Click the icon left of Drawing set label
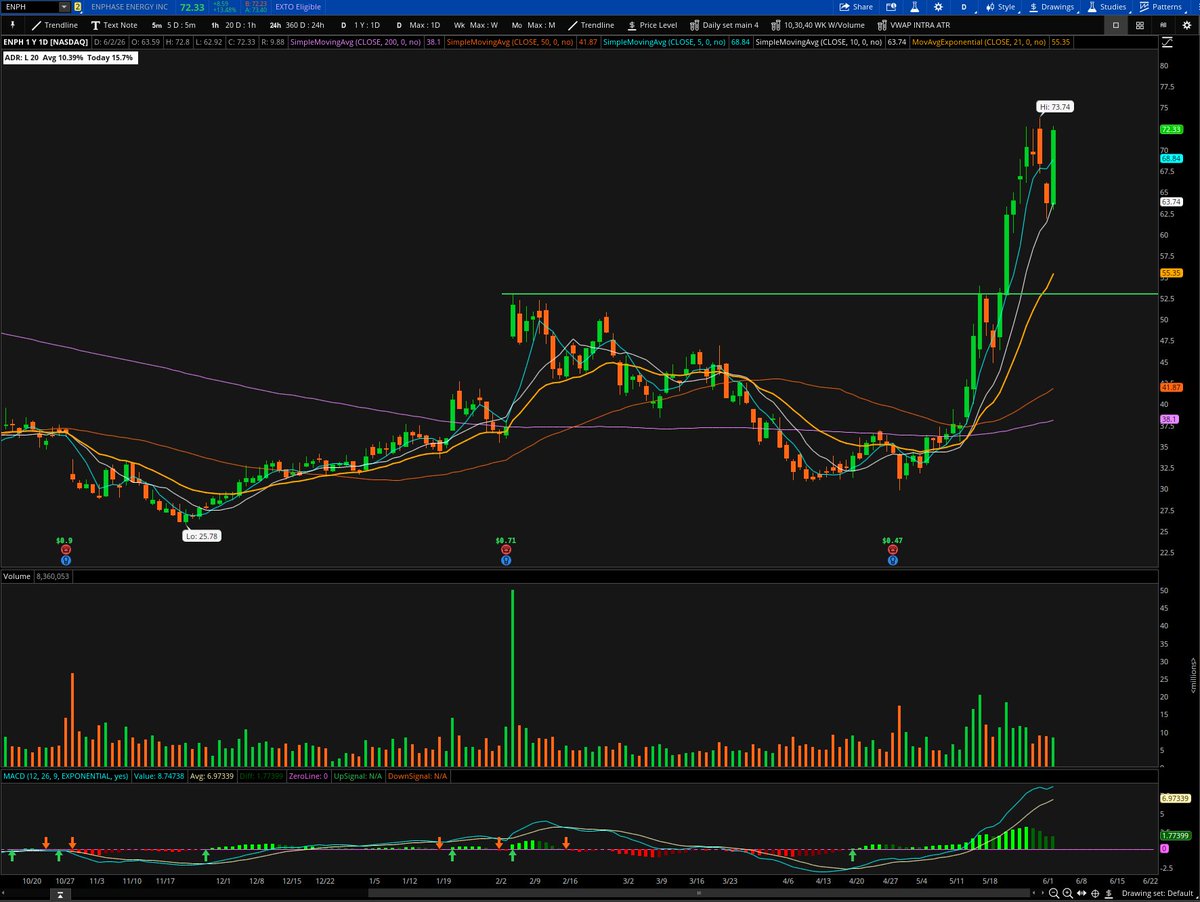Image resolution: width=1200 pixels, height=902 pixels. coord(1109,893)
